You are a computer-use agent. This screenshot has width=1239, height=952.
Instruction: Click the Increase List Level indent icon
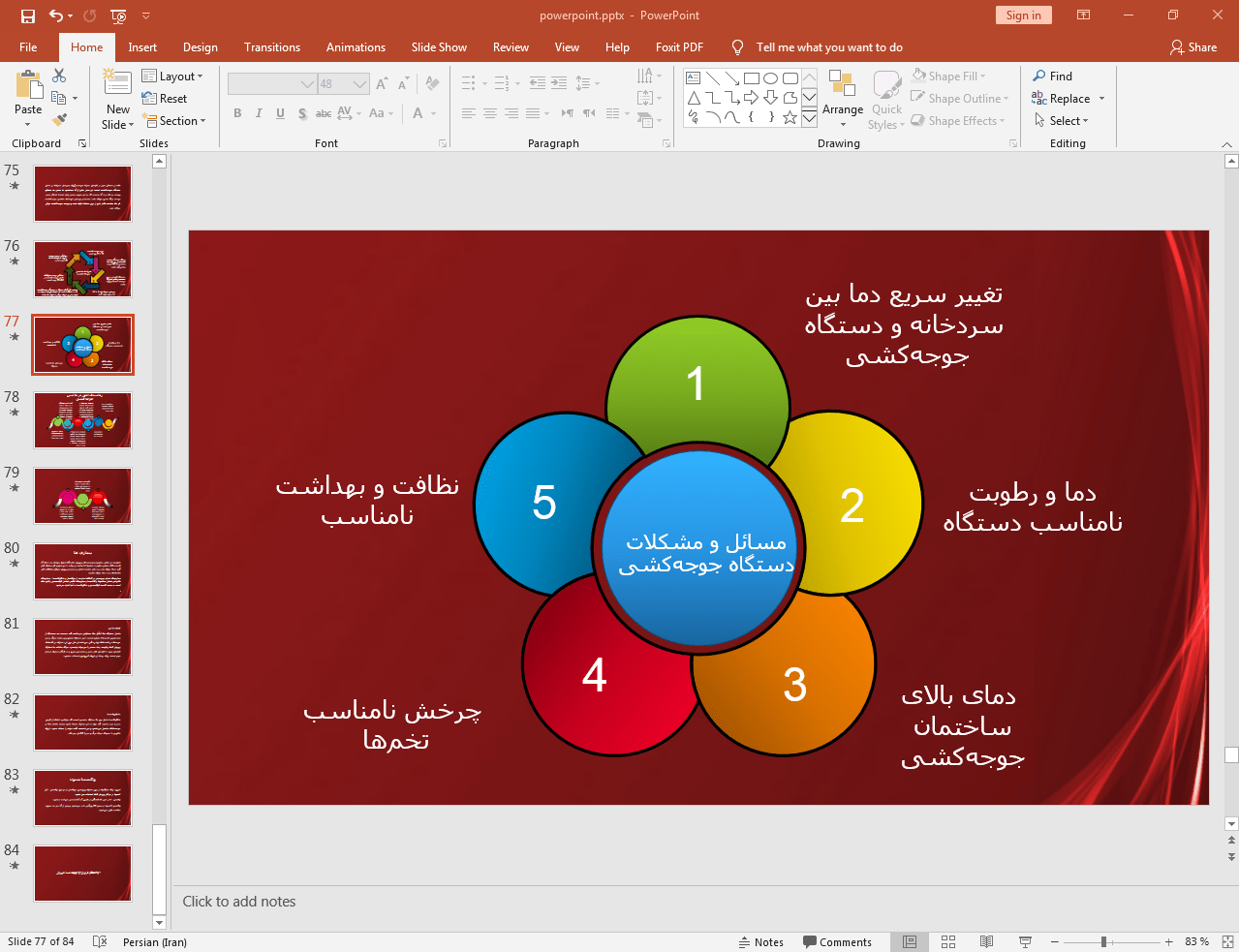tap(559, 83)
